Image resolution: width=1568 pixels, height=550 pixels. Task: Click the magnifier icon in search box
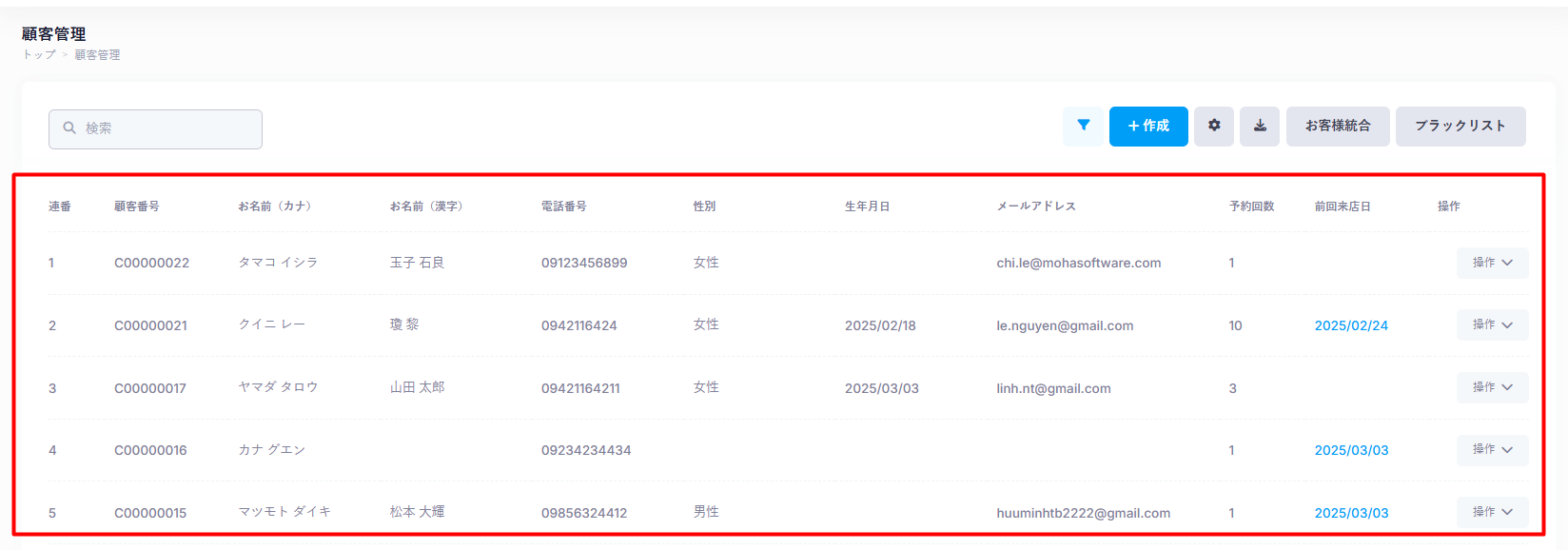click(69, 128)
